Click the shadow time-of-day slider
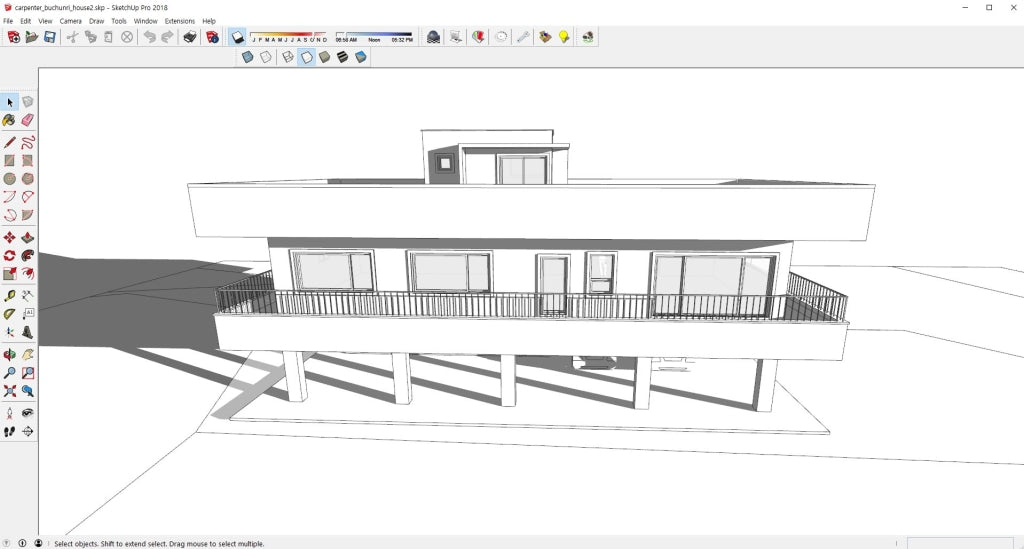 374,37
